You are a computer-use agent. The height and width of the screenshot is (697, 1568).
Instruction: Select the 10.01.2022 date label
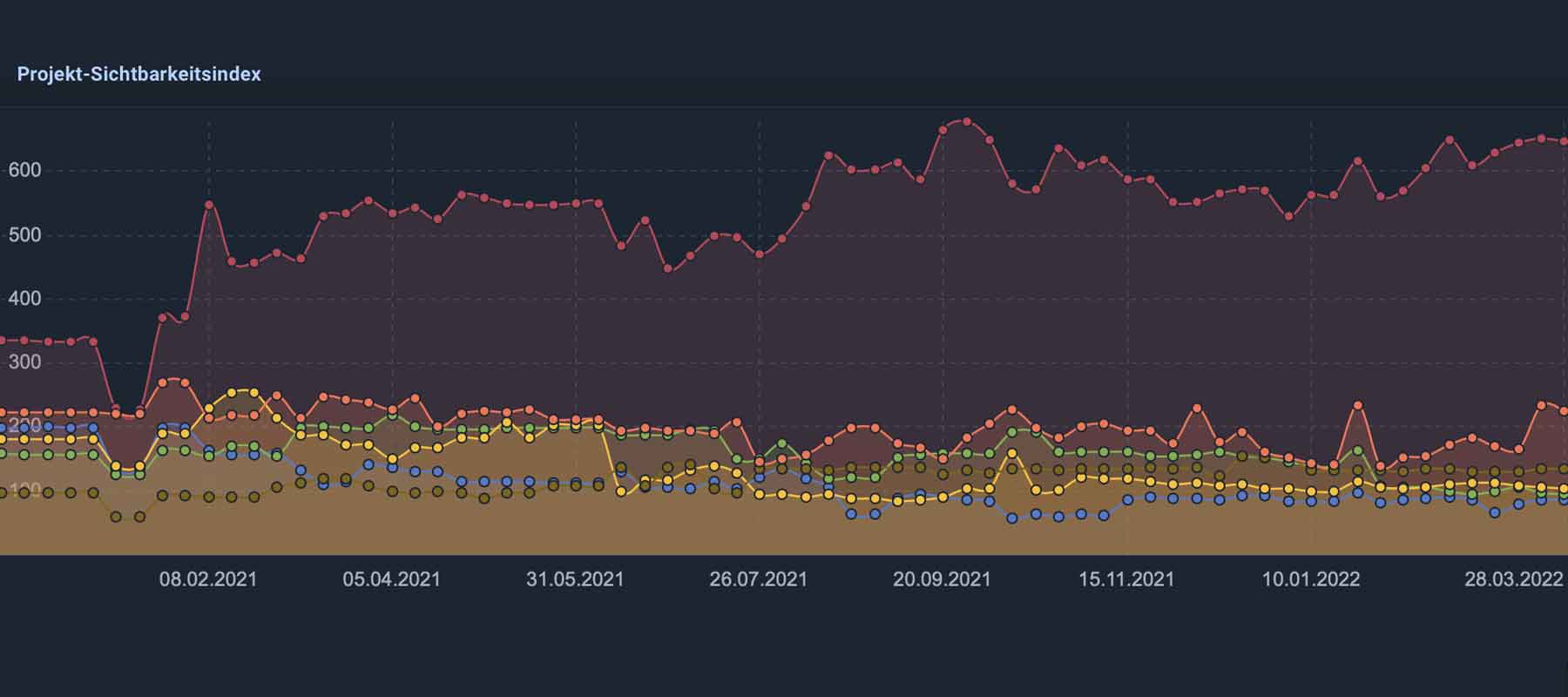tap(1311, 579)
